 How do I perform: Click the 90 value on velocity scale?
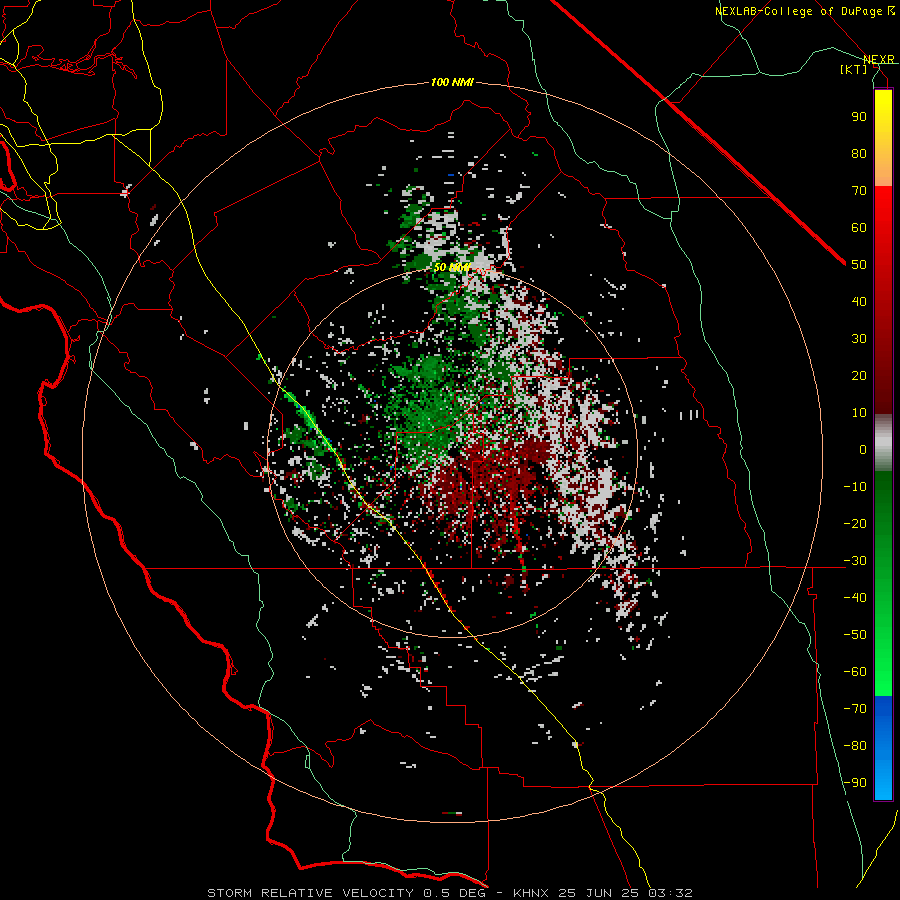click(x=859, y=117)
